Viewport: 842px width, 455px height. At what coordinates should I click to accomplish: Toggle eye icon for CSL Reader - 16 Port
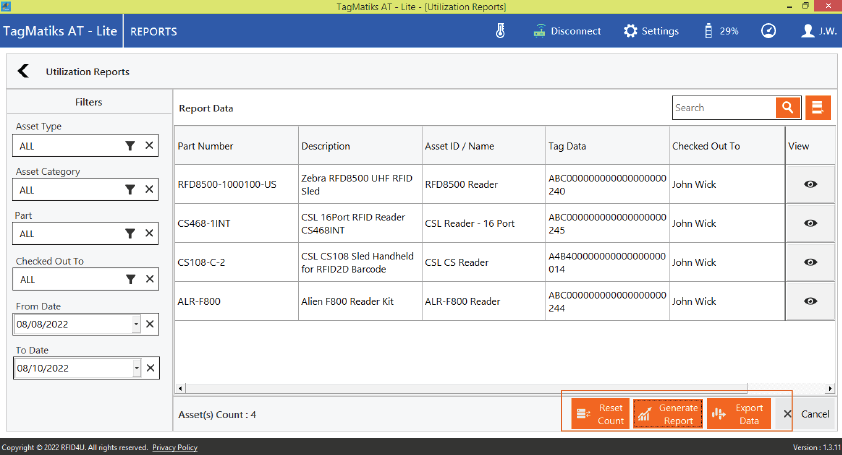pyautogui.click(x=811, y=223)
